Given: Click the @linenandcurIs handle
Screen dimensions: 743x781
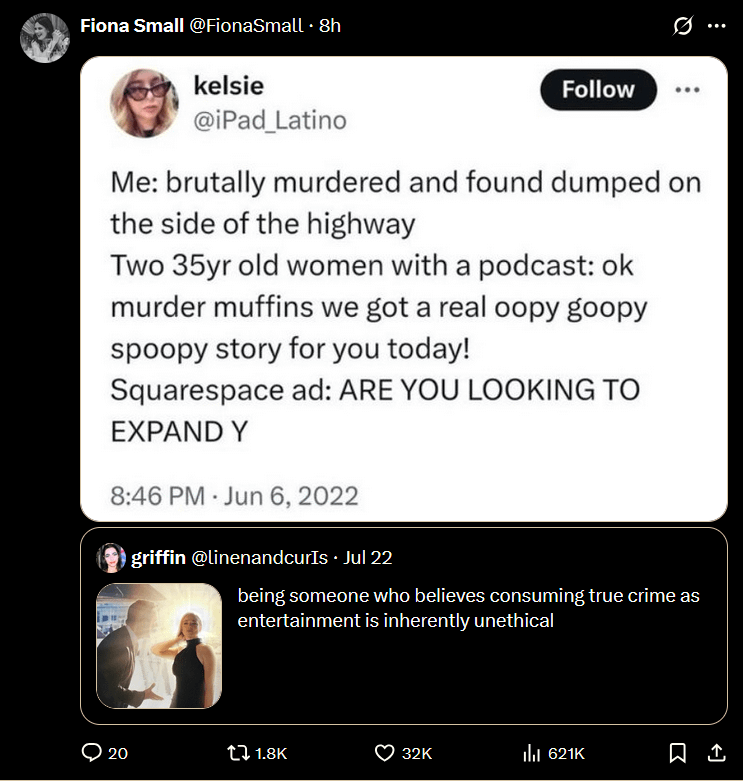Looking at the screenshot, I should (259, 557).
